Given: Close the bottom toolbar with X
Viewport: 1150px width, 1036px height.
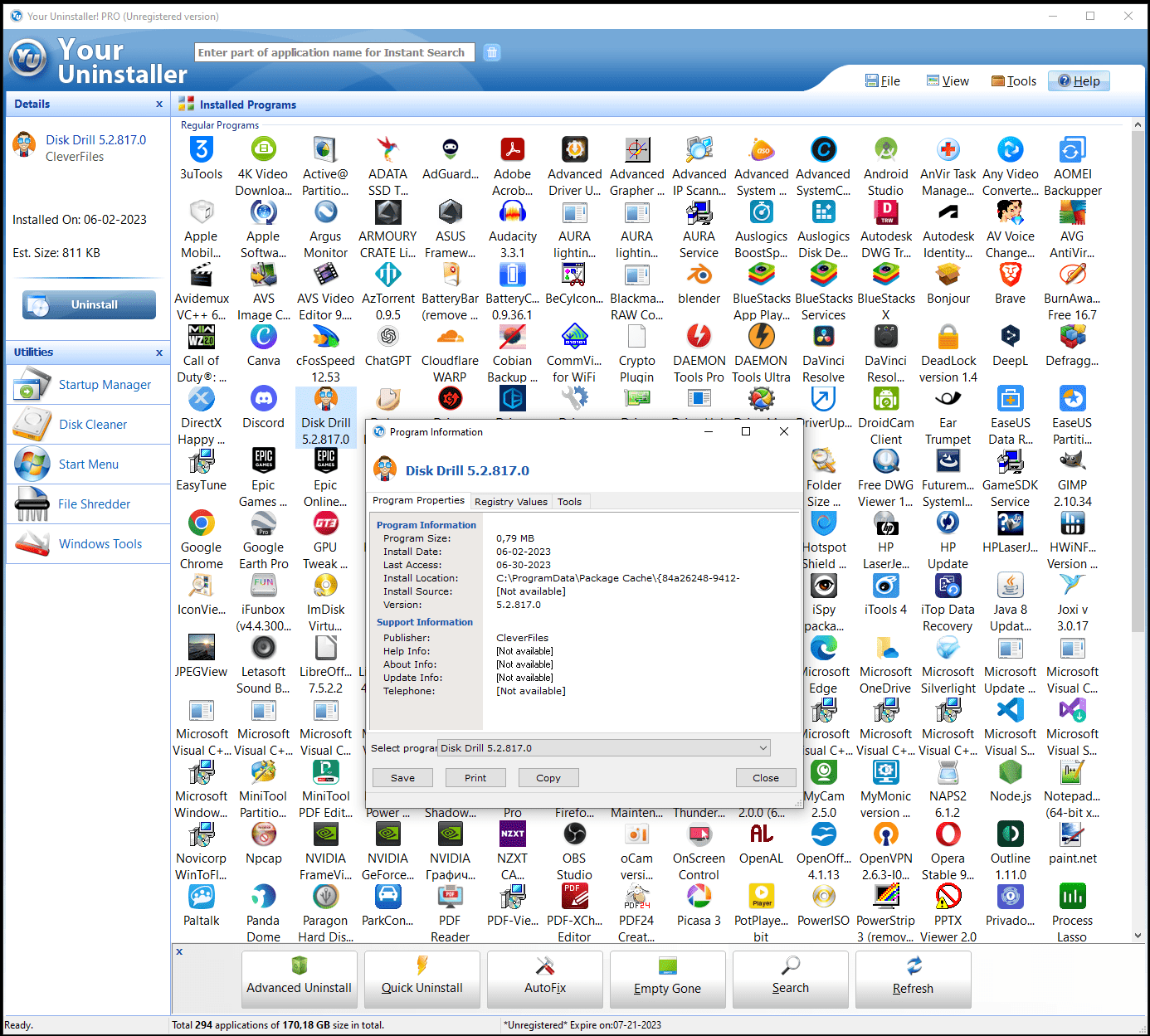Looking at the screenshot, I should (x=179, y=951).
